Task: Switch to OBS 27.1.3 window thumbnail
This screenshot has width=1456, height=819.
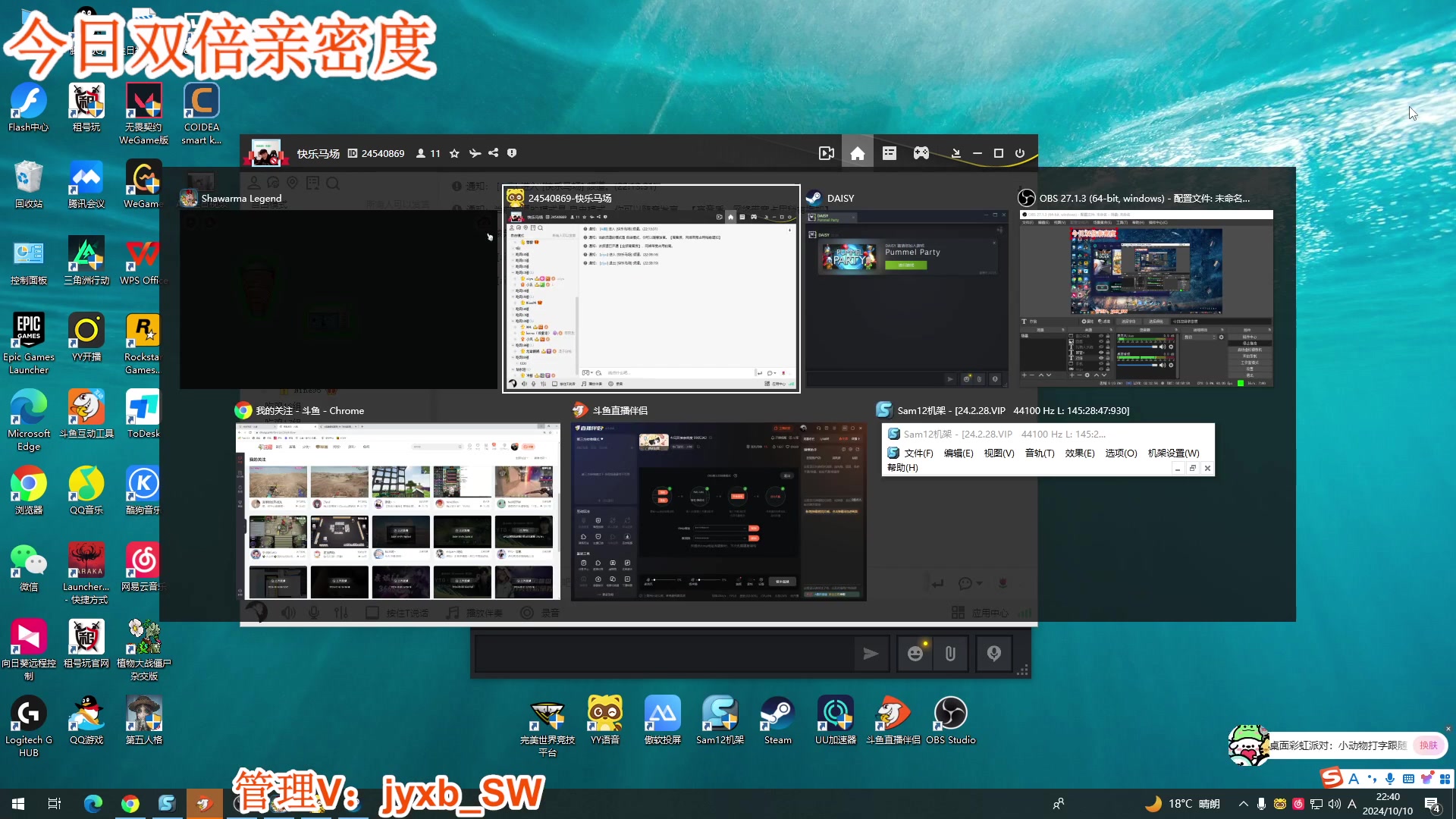Action: click(1146, 299)
